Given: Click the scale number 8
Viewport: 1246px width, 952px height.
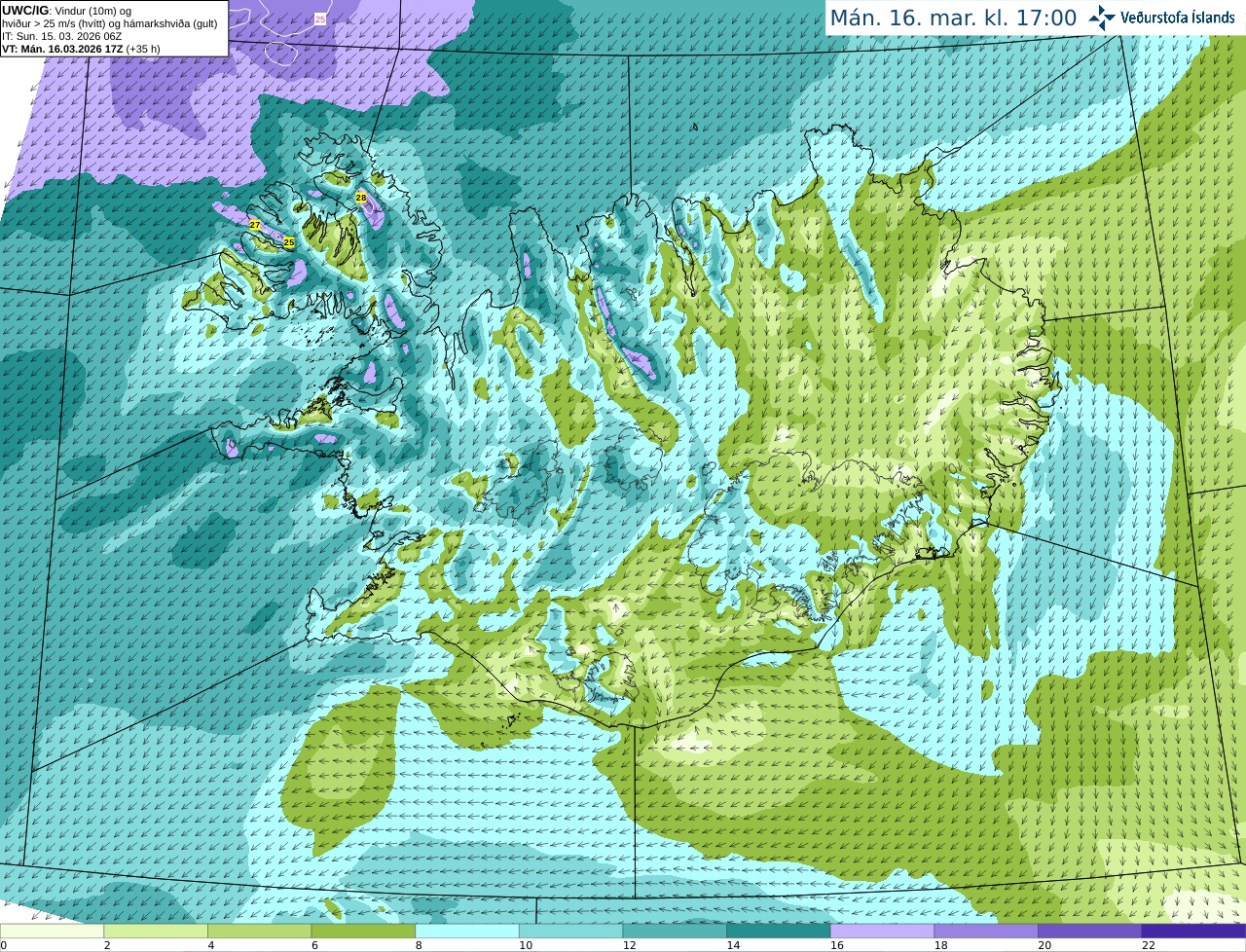Looking at the screenshot, I should click(418, 945).
